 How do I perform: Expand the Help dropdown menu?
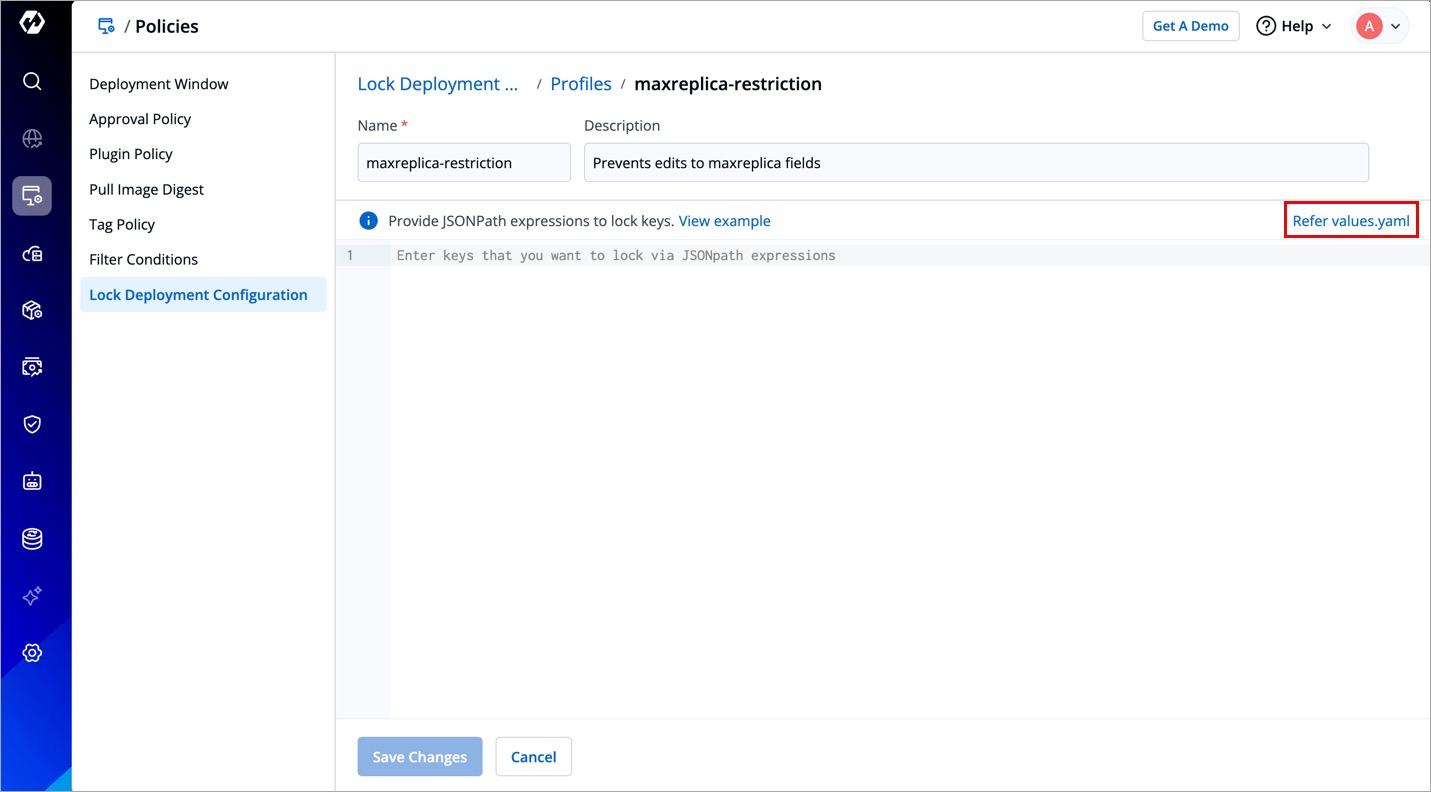[1294, 26]
